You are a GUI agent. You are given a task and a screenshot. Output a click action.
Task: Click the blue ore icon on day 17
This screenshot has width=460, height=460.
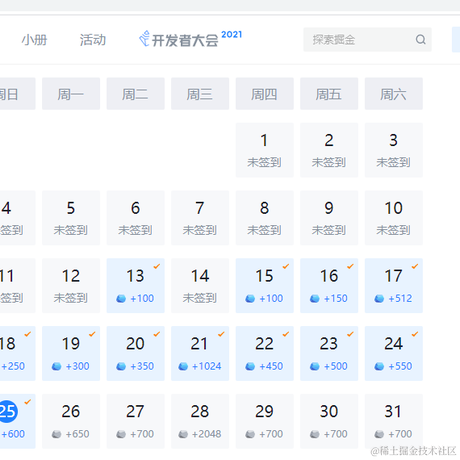click(x=379, y=298)
